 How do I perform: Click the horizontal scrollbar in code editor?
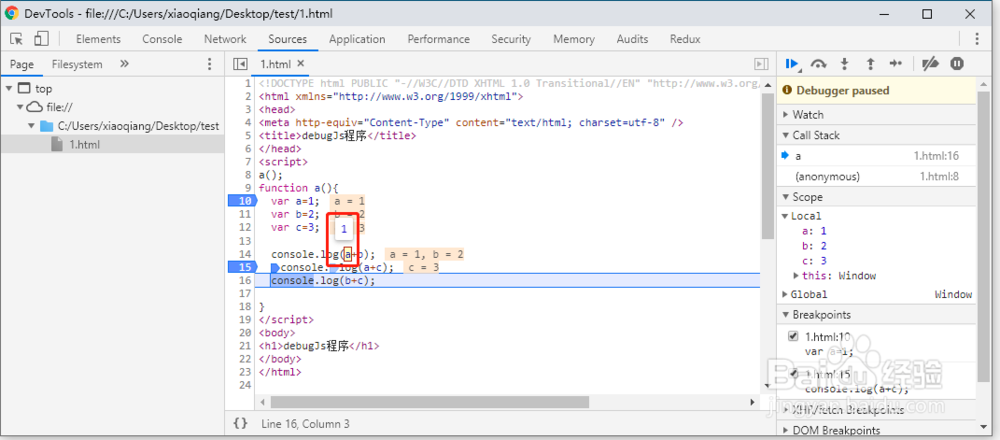tap(429, 402)
